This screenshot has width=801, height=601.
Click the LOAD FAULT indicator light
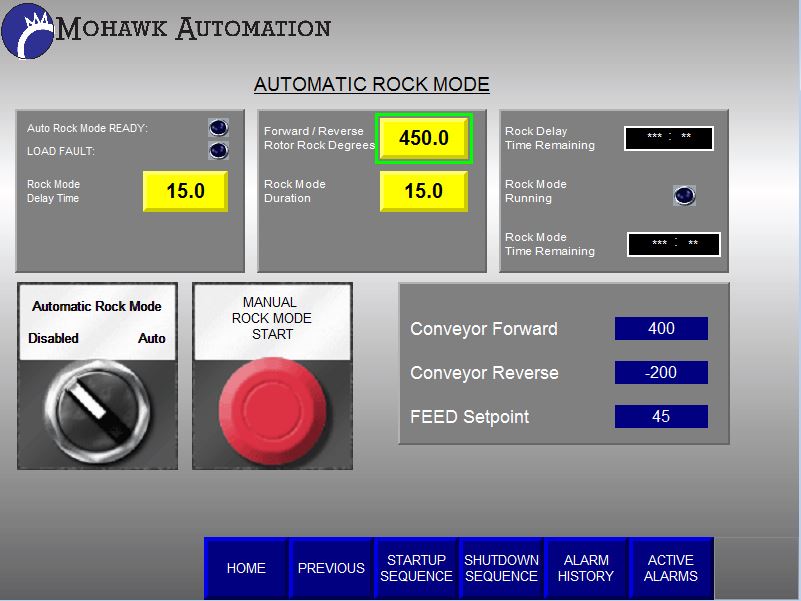pos(219,150)
